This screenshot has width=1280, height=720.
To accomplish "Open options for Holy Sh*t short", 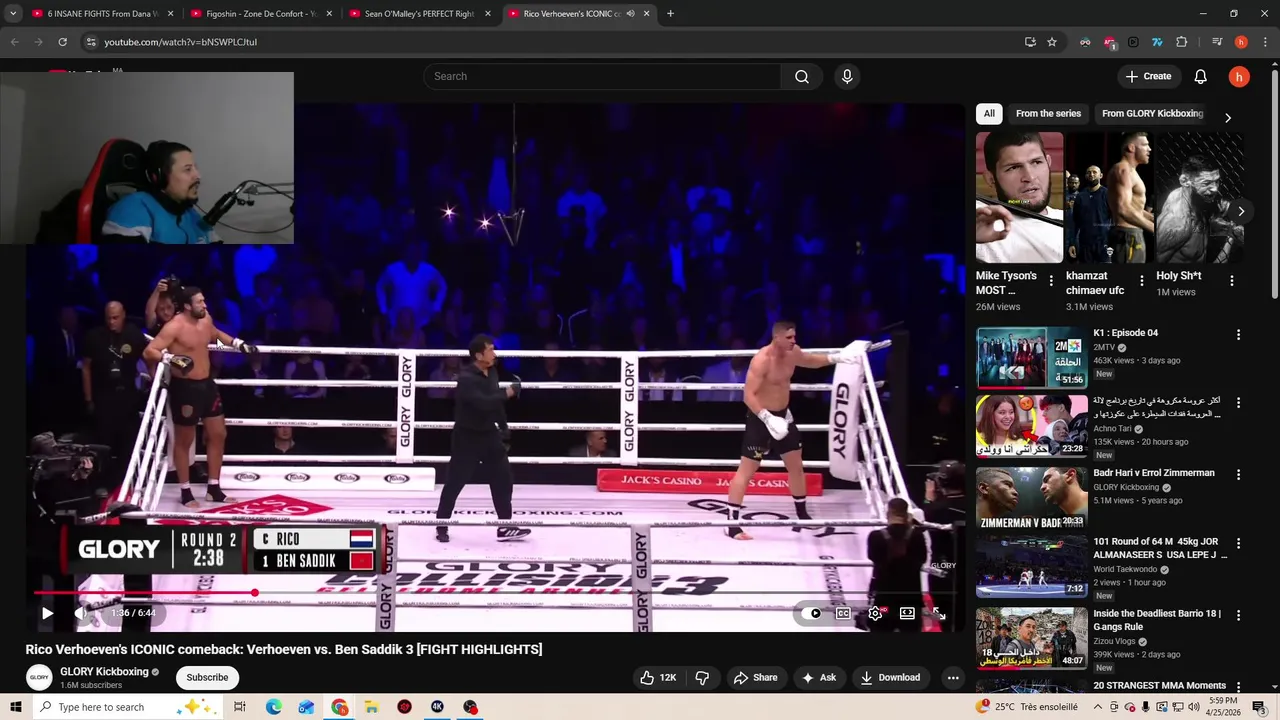I will point(1232,281).
